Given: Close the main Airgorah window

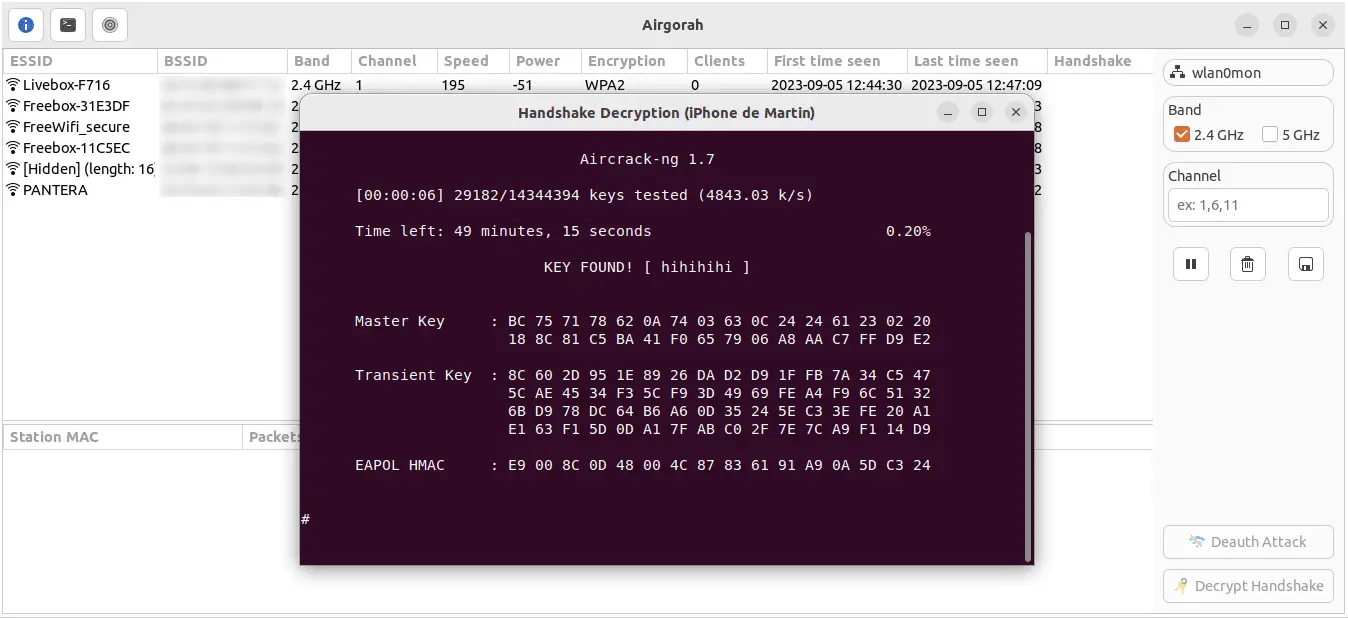Looking at the screenshot, I should [x=1324, y=25].
